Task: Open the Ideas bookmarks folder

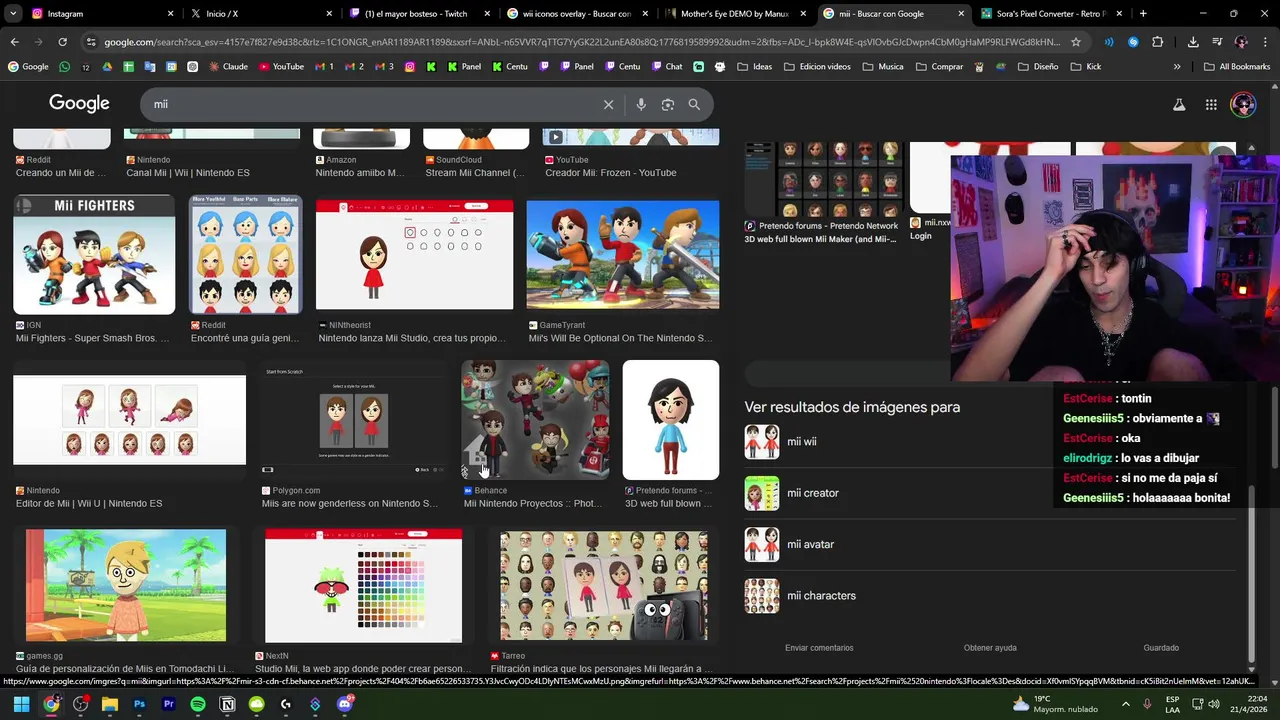Action: click(x=754, y=67)
